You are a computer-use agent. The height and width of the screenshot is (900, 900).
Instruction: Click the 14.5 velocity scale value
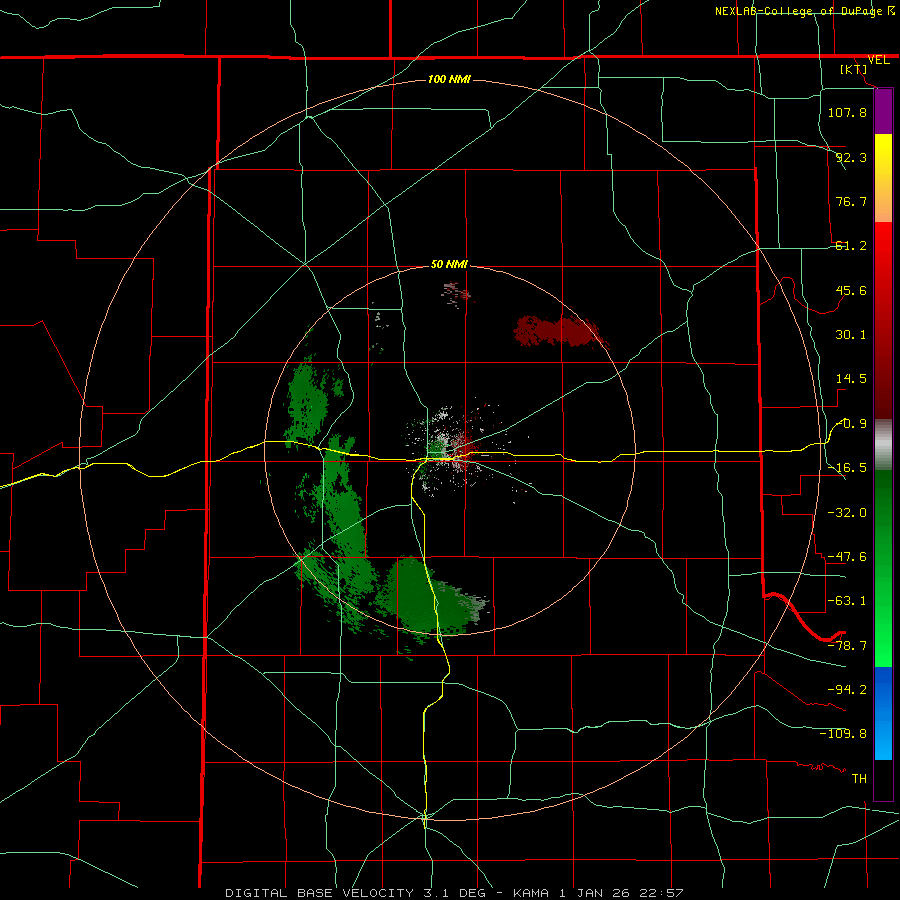[851, 379]
